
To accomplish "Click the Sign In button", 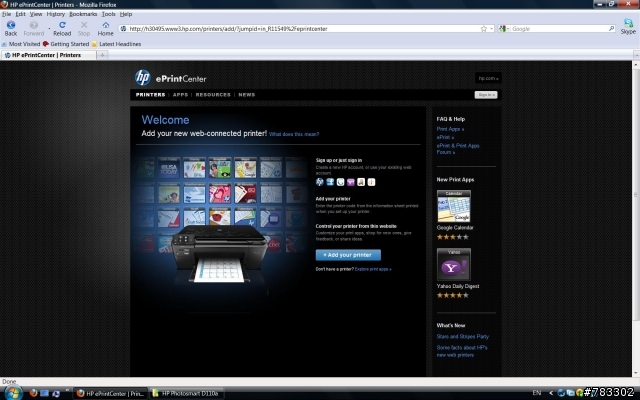I will click(486, 95).
